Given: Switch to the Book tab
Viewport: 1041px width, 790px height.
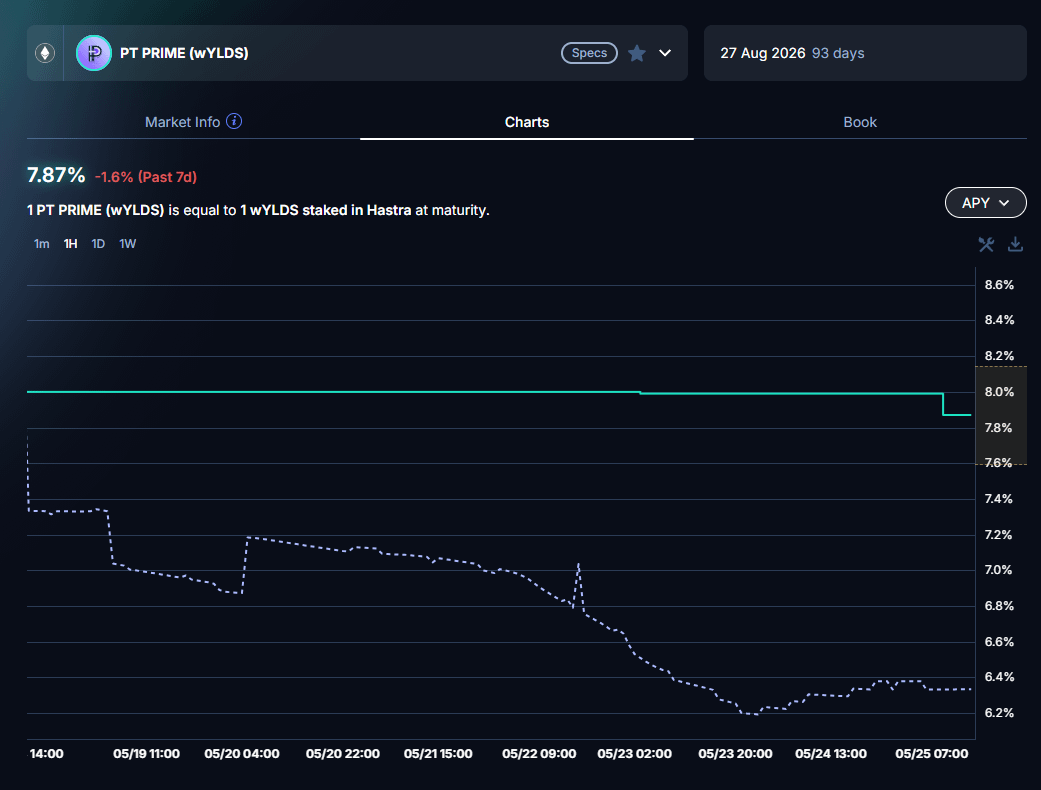Looking at the screenshot, I should (860, 122).
